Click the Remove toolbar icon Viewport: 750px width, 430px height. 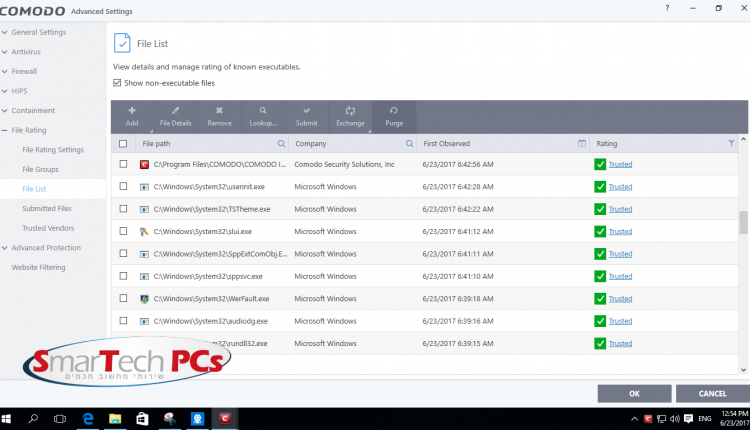click(x=219, y=110)
